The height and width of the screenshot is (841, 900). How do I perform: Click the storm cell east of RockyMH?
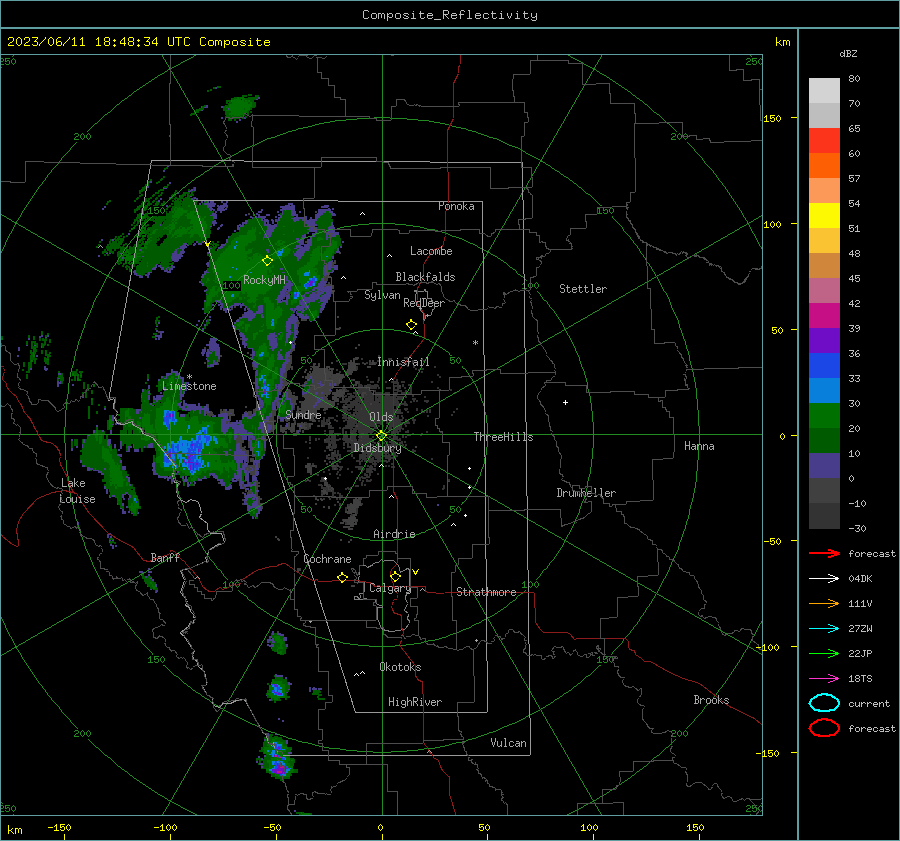pos(311,282)
